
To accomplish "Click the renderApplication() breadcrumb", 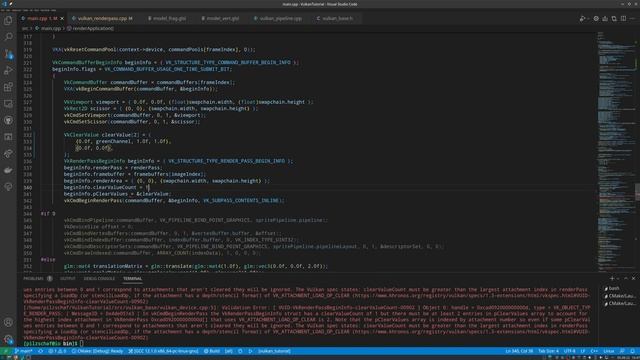I will click(x=91, y=29).
